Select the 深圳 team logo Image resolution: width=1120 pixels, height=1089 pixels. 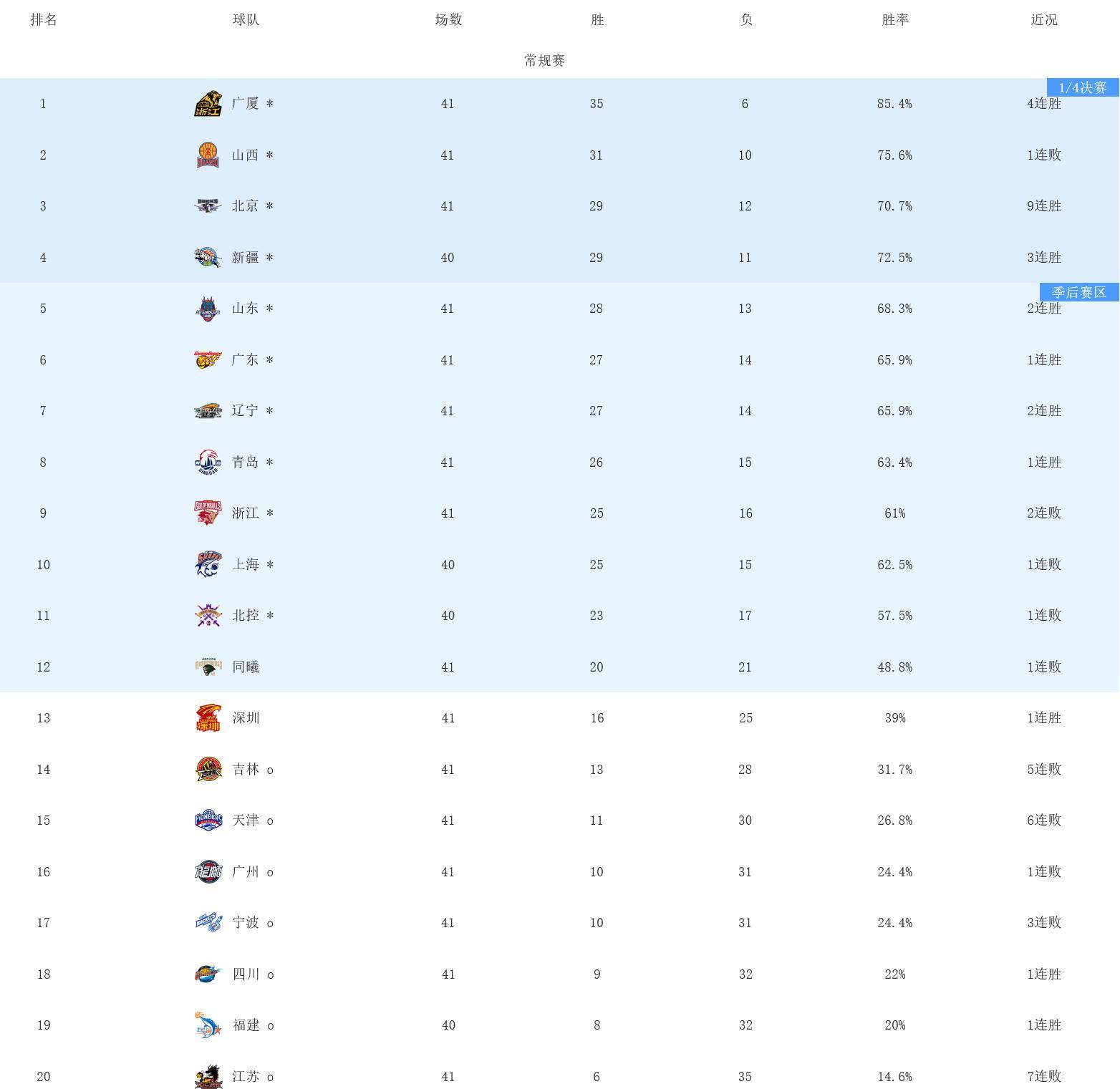(x=208, y=718)
